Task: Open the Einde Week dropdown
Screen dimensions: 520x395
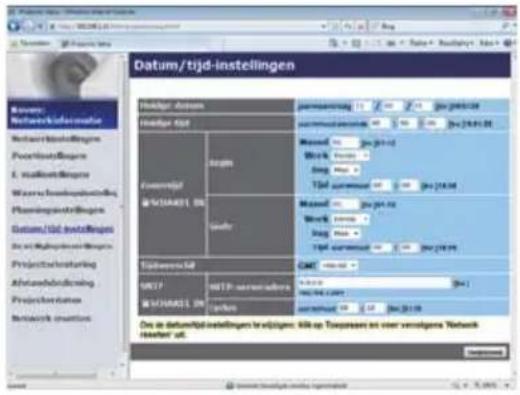Action: click(350, 219)
